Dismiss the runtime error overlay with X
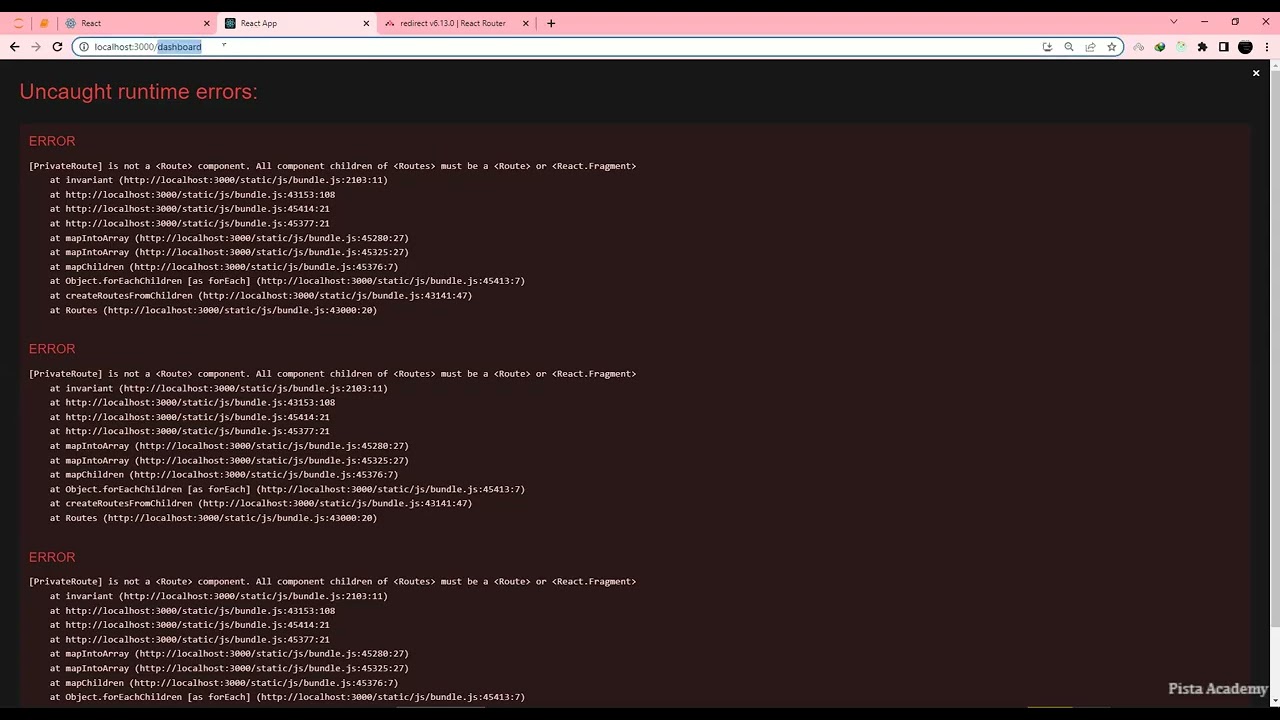Image resolution: width=1280 pixels, height=720 pixels. [1256, 73]
